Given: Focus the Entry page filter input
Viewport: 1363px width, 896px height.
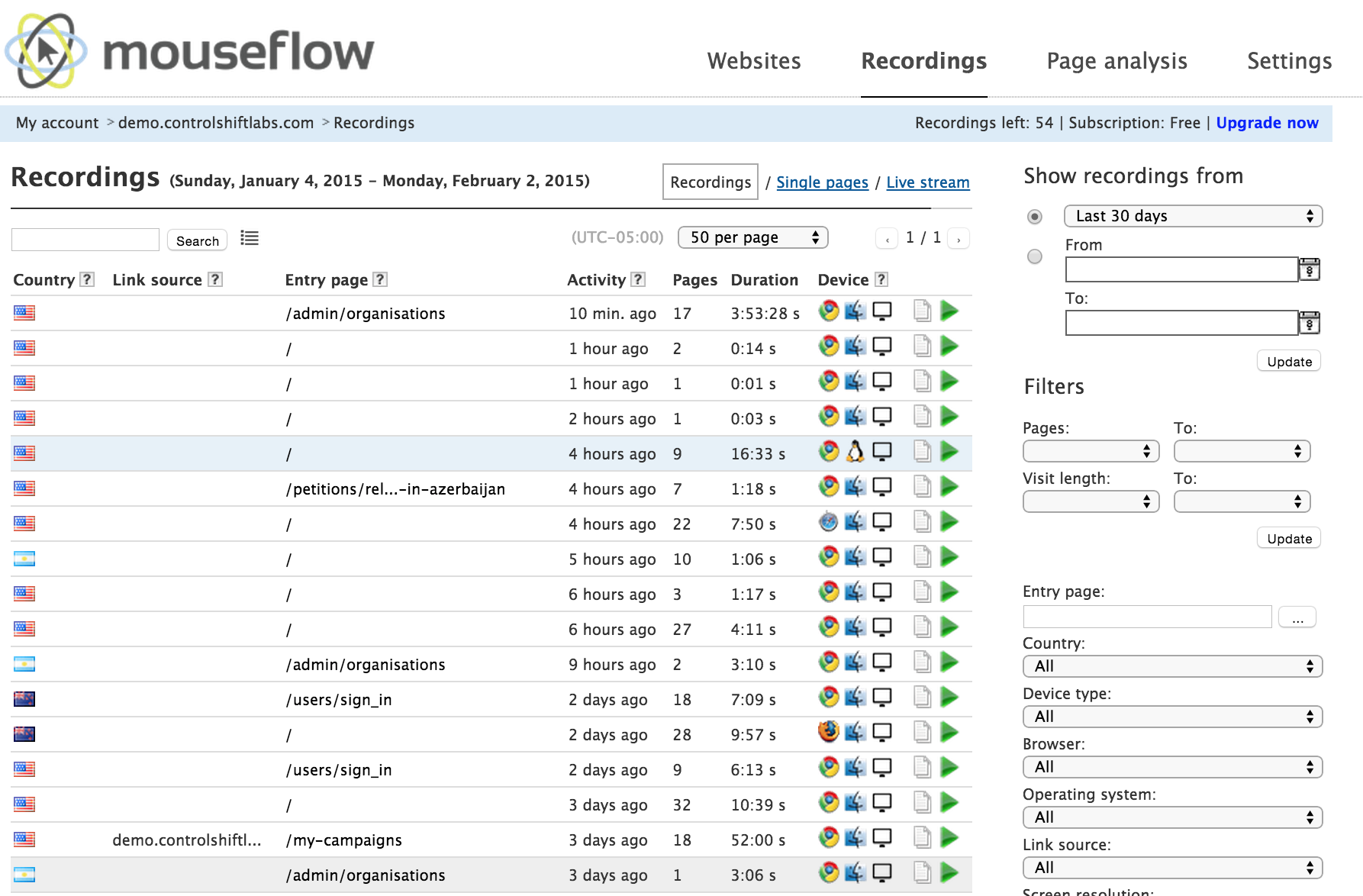Looking at the screenshot, I should pos(1148,617).
